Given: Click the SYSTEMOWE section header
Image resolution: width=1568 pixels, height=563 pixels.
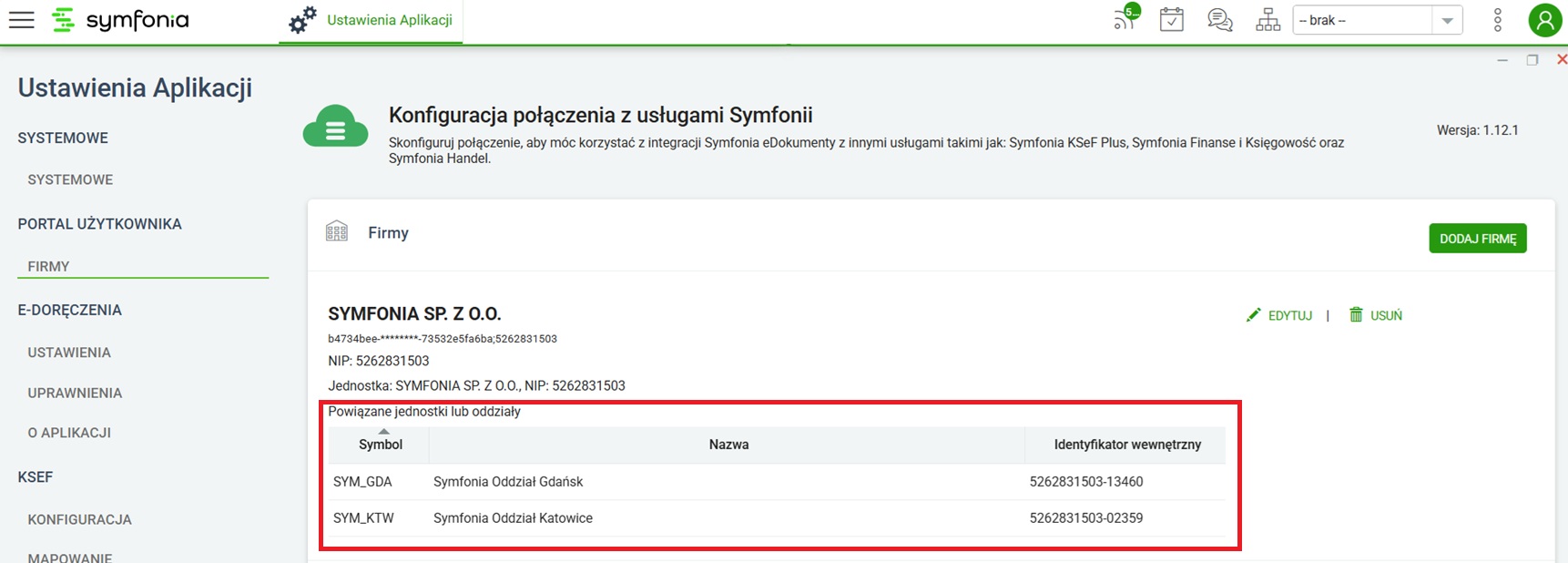Looking at the screenshot, I should point(63,138).
